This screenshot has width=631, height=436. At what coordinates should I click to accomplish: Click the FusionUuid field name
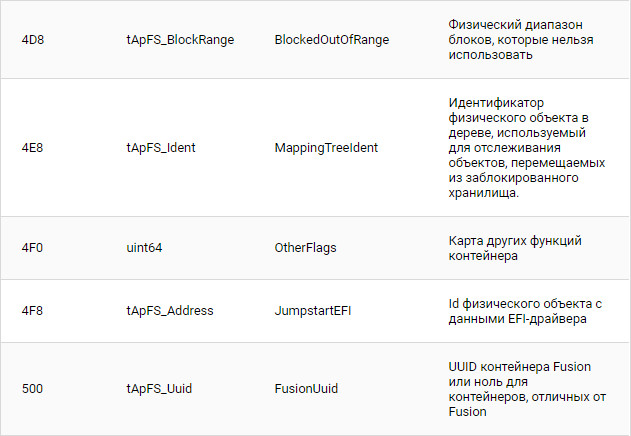(x=306, y=388)
